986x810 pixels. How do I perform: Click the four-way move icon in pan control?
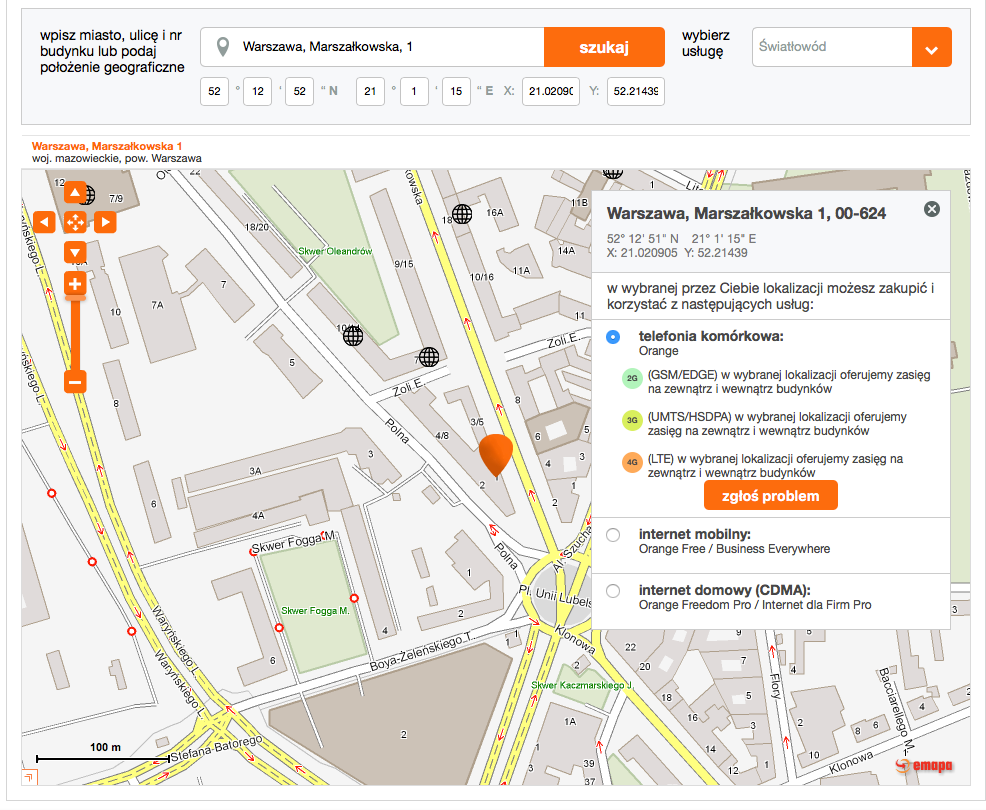click(75, 221)
